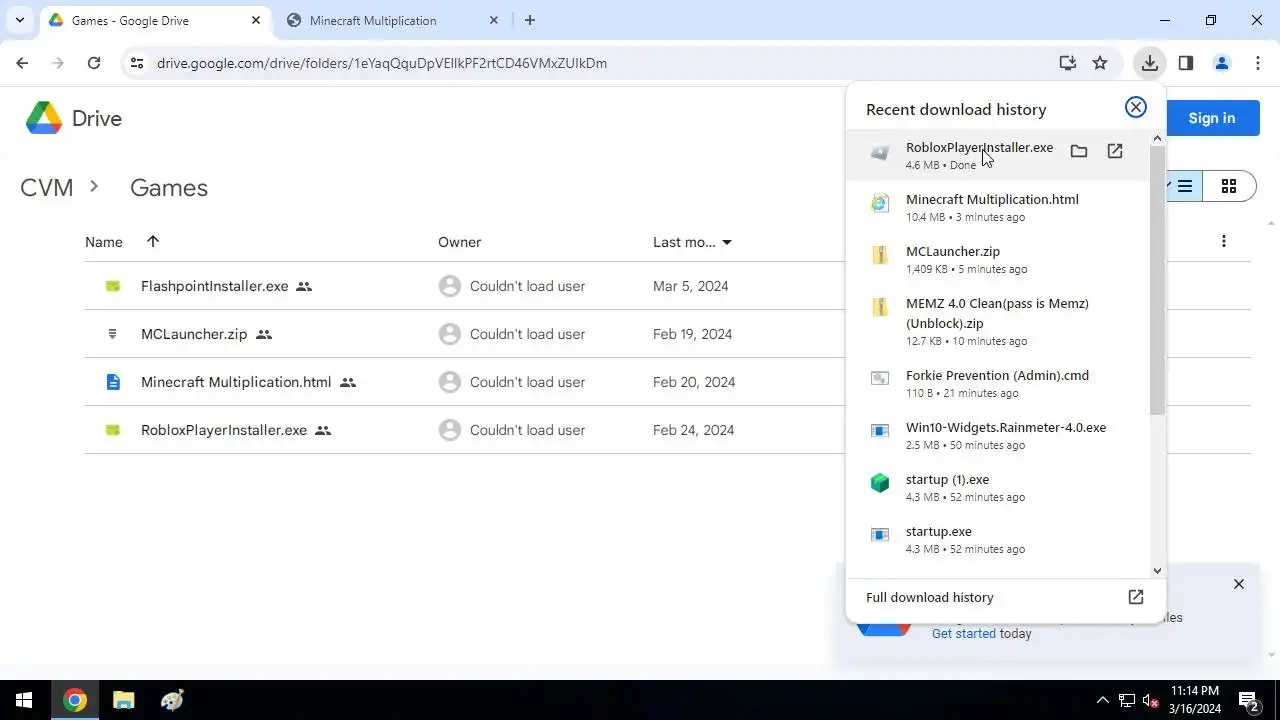Viewport: 1280px width, 720px height.
Task: Open the Last modified sort dropdown
Action: (727, 242)
